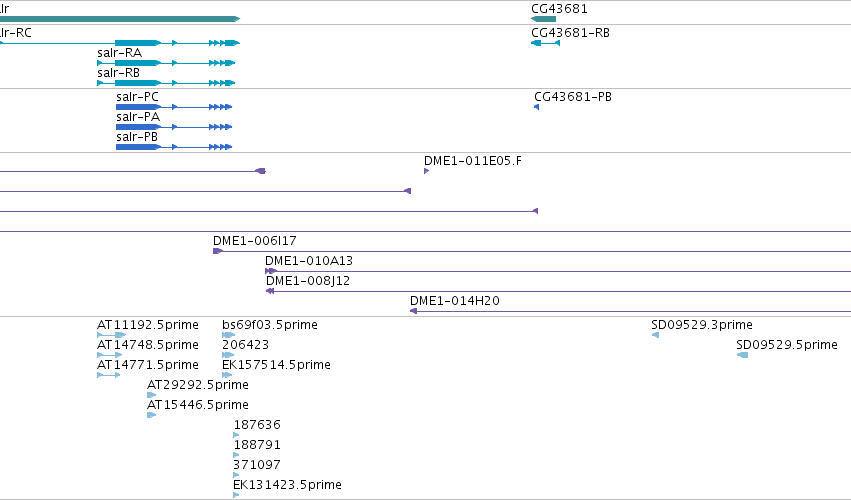The width and height of the screenshot is (851, 500).
Task: Select the SD09529.5prime EST feature
Action: pos(742,355)
